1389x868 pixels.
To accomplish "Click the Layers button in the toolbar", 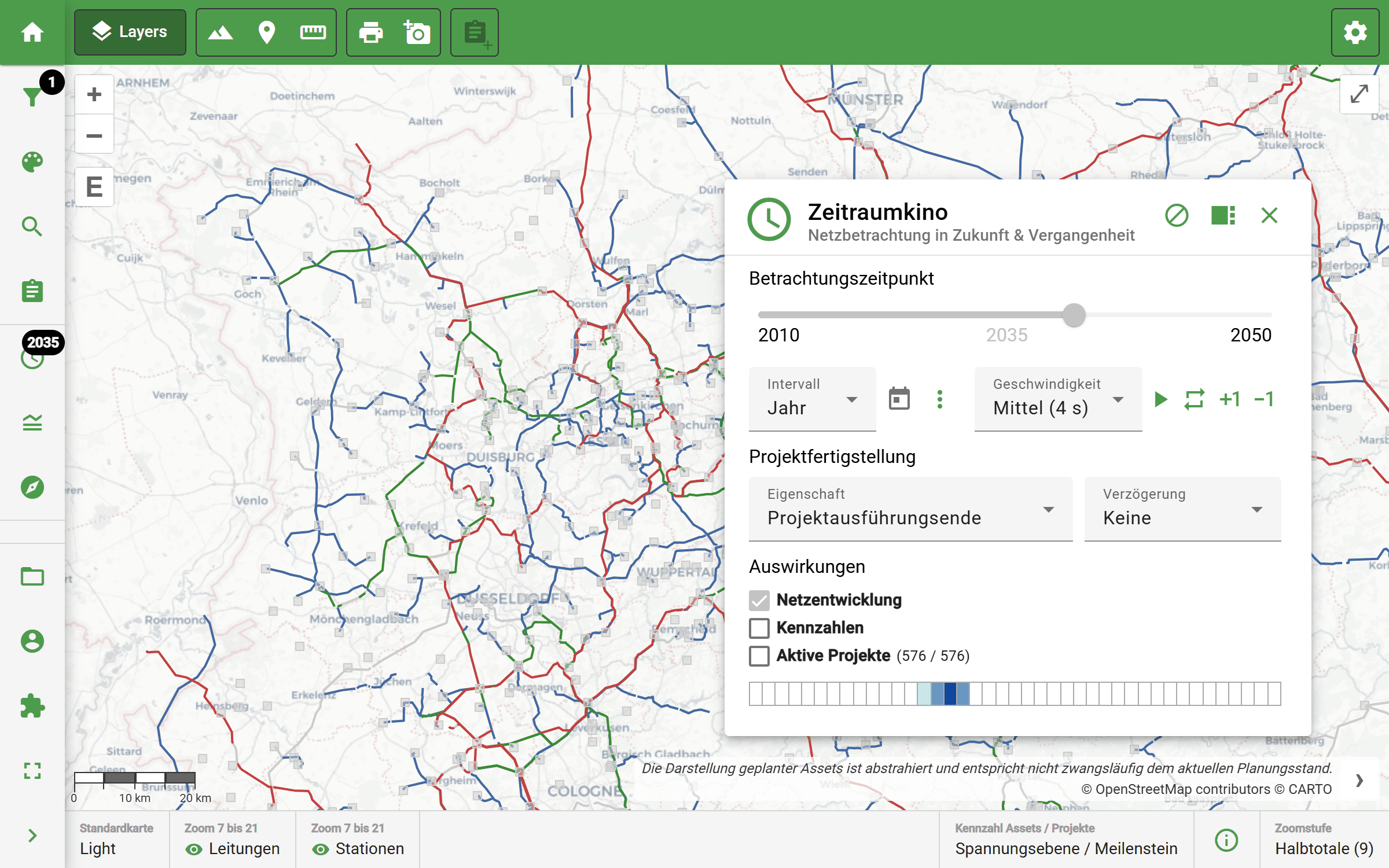I will coord(130,32).
